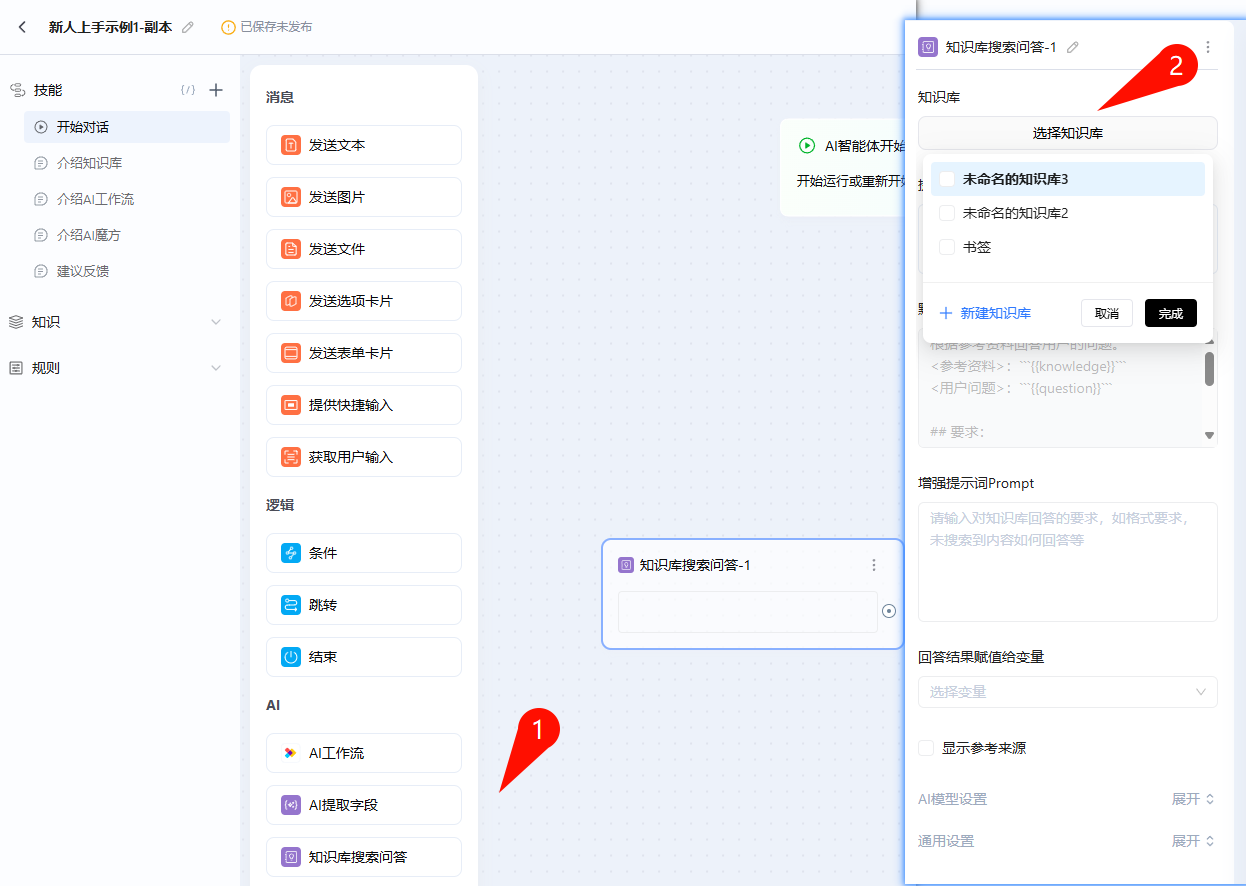Click the AI工作流 colorful icon
This screenshot has width=1246, height=886.
[x=291, y=753]
